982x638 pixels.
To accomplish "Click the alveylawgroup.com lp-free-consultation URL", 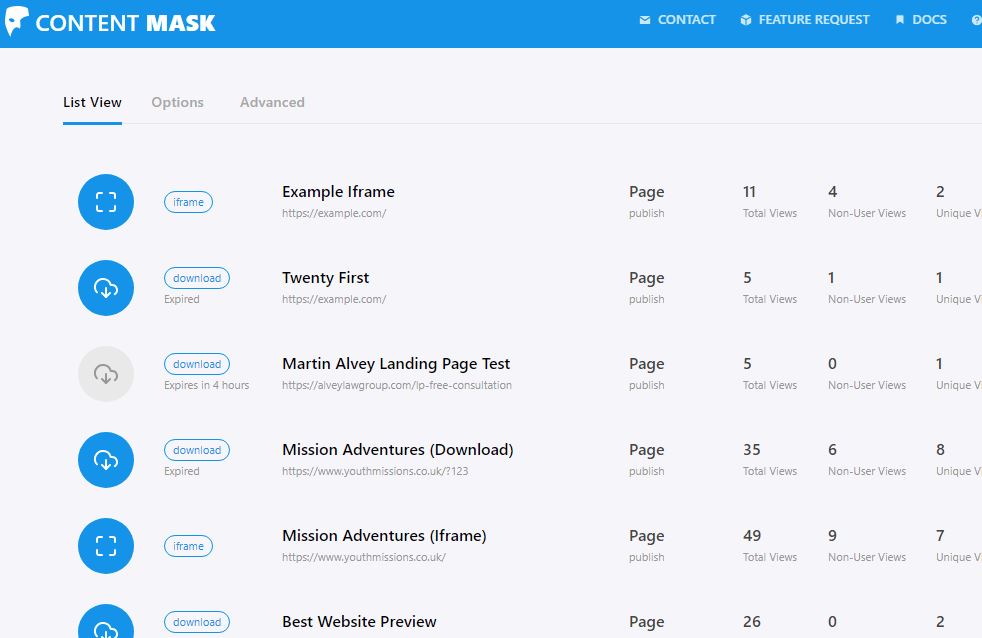I will pos(396,385).
